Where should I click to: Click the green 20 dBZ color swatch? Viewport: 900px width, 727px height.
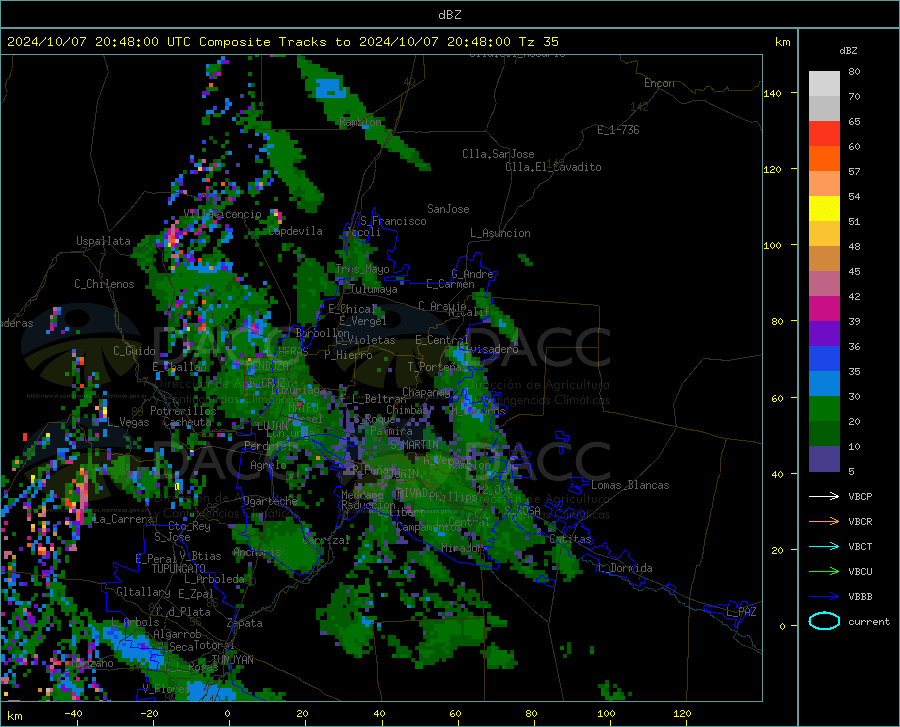[x=824, y=409]
